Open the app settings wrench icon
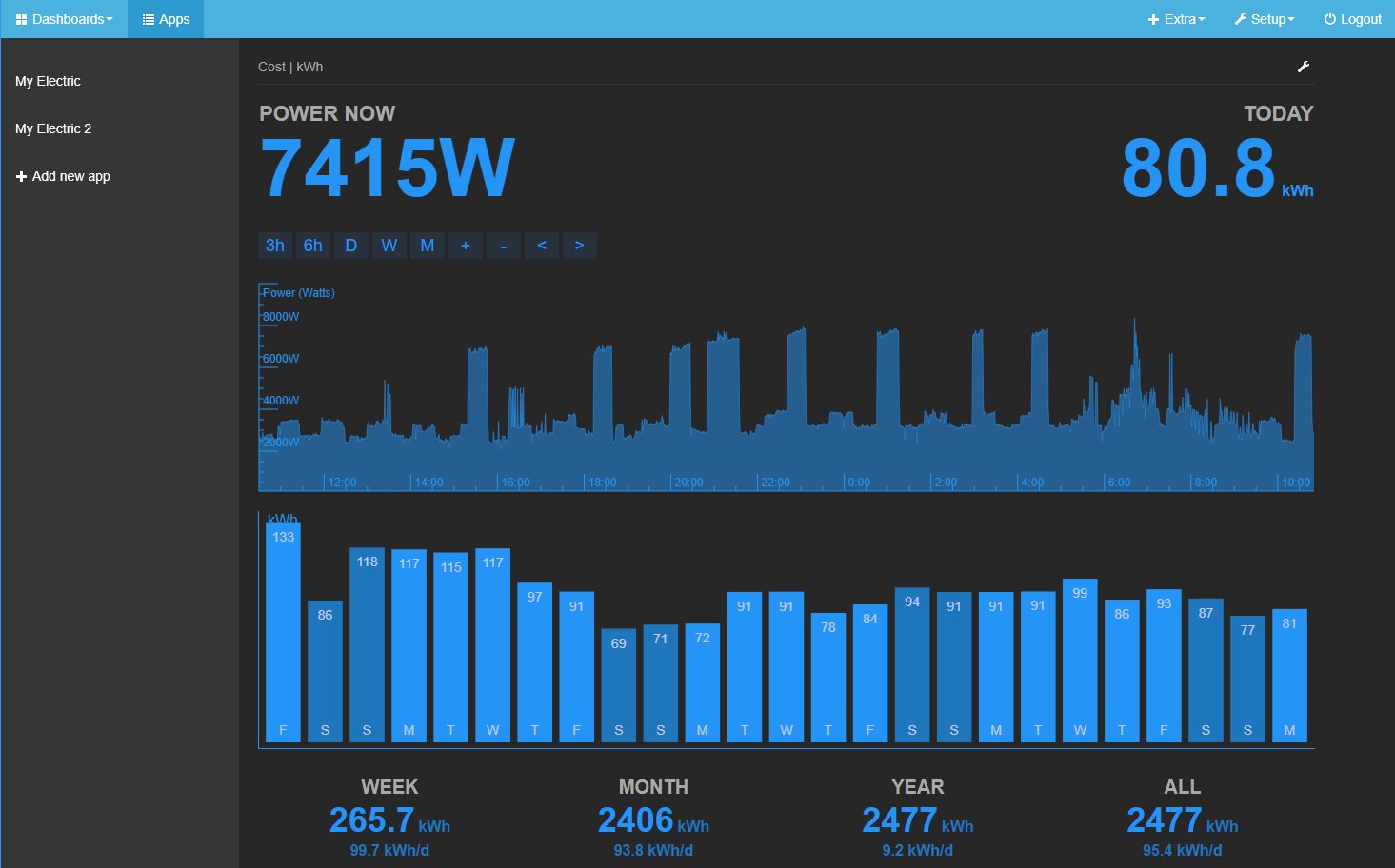The width and height of the screenshot is (1395, 868). [x=1304, y=67]
